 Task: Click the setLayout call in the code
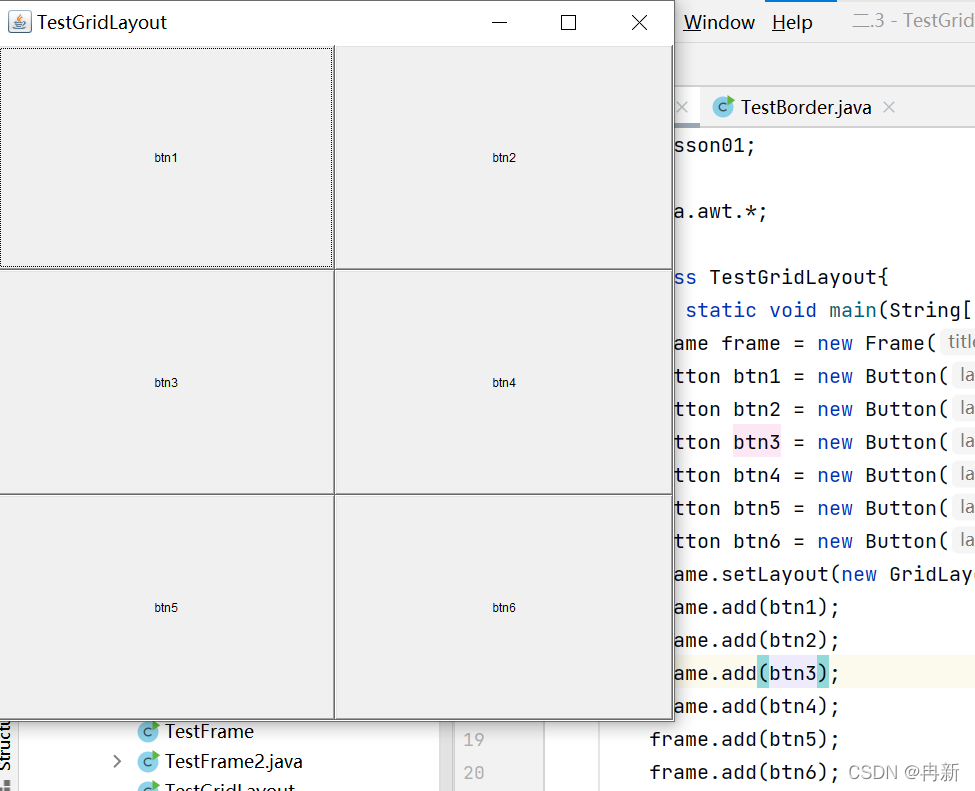pyautogui.click(x=775, y=574)
